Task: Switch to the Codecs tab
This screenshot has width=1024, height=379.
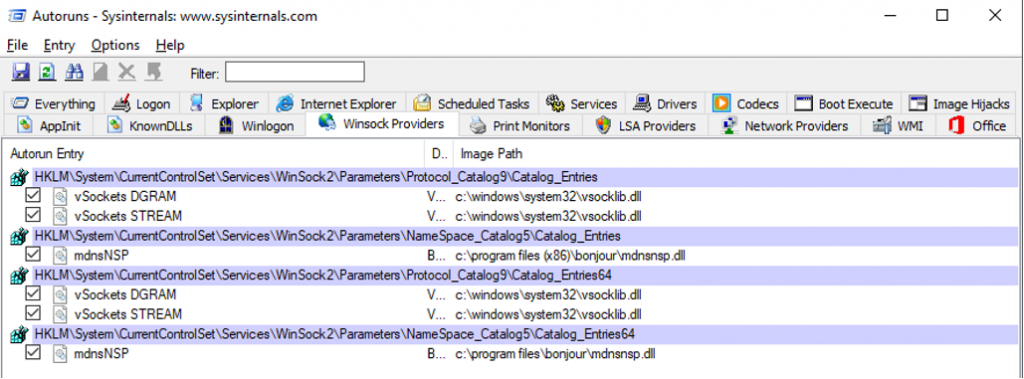Action: [746, 104]
